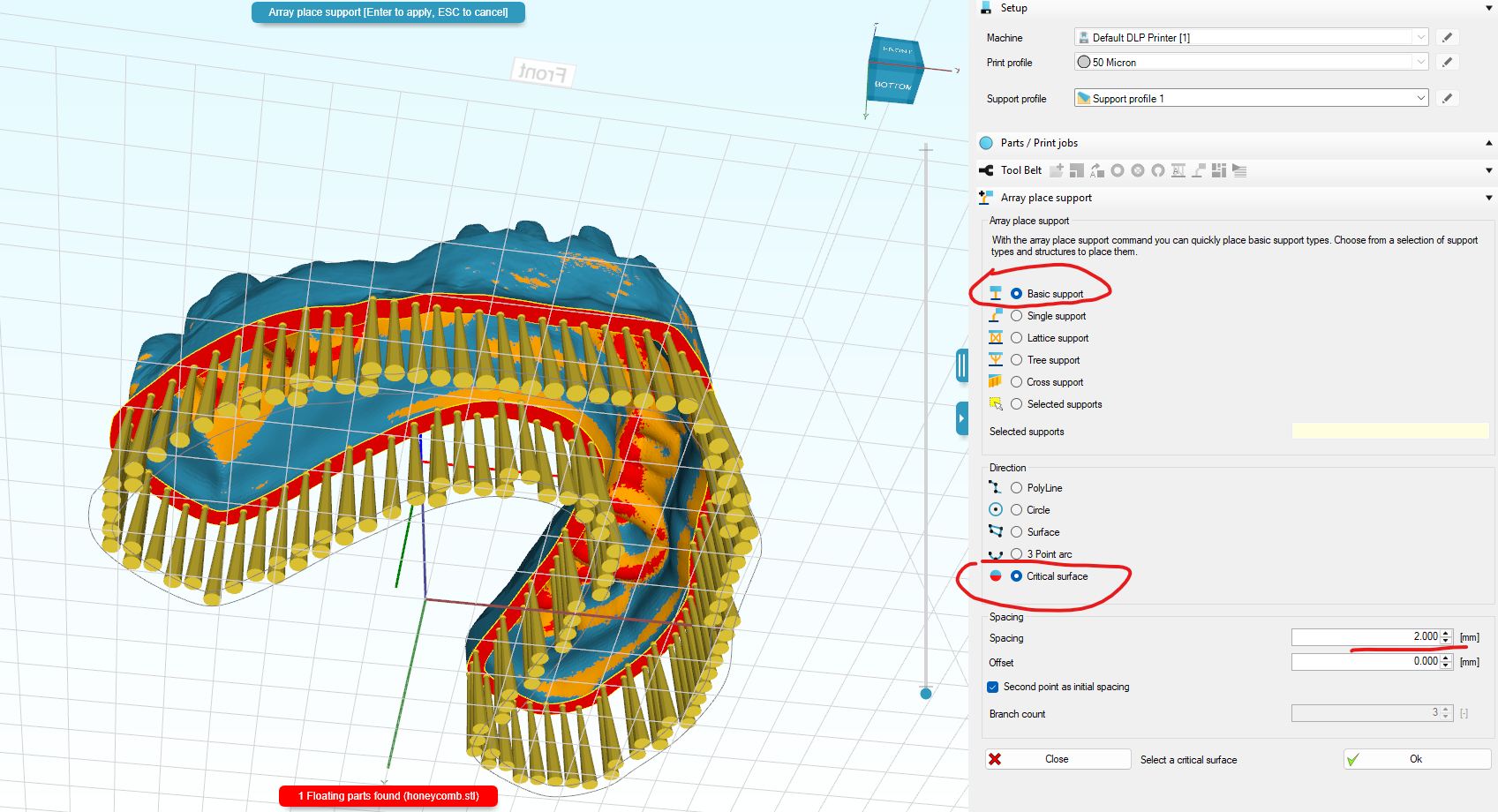This screenshot has width=1498, height=812.
Task: Open the Support profile dropdown
Action: [1251, 99]
